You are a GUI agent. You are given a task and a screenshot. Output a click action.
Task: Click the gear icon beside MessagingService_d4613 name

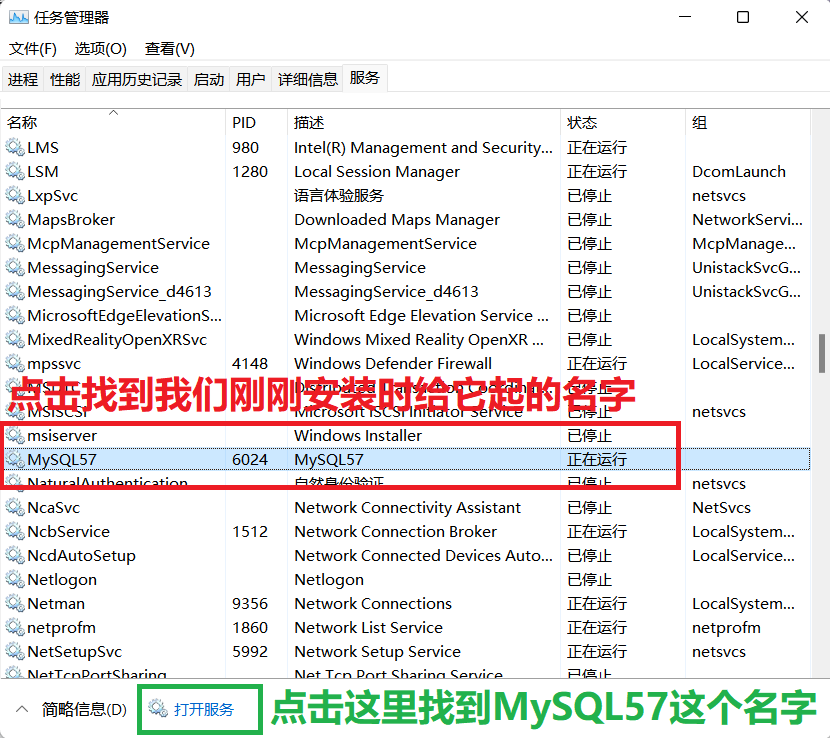15,291
